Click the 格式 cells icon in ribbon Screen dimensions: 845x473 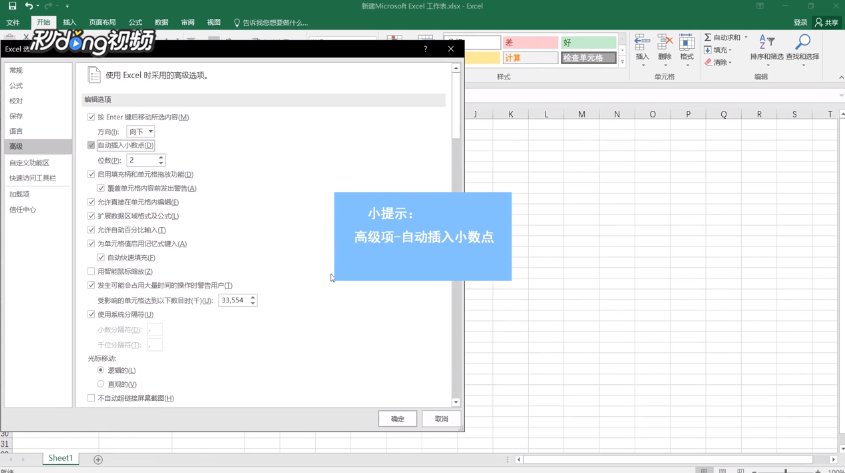pyautogui.click(x=687, y=42)
